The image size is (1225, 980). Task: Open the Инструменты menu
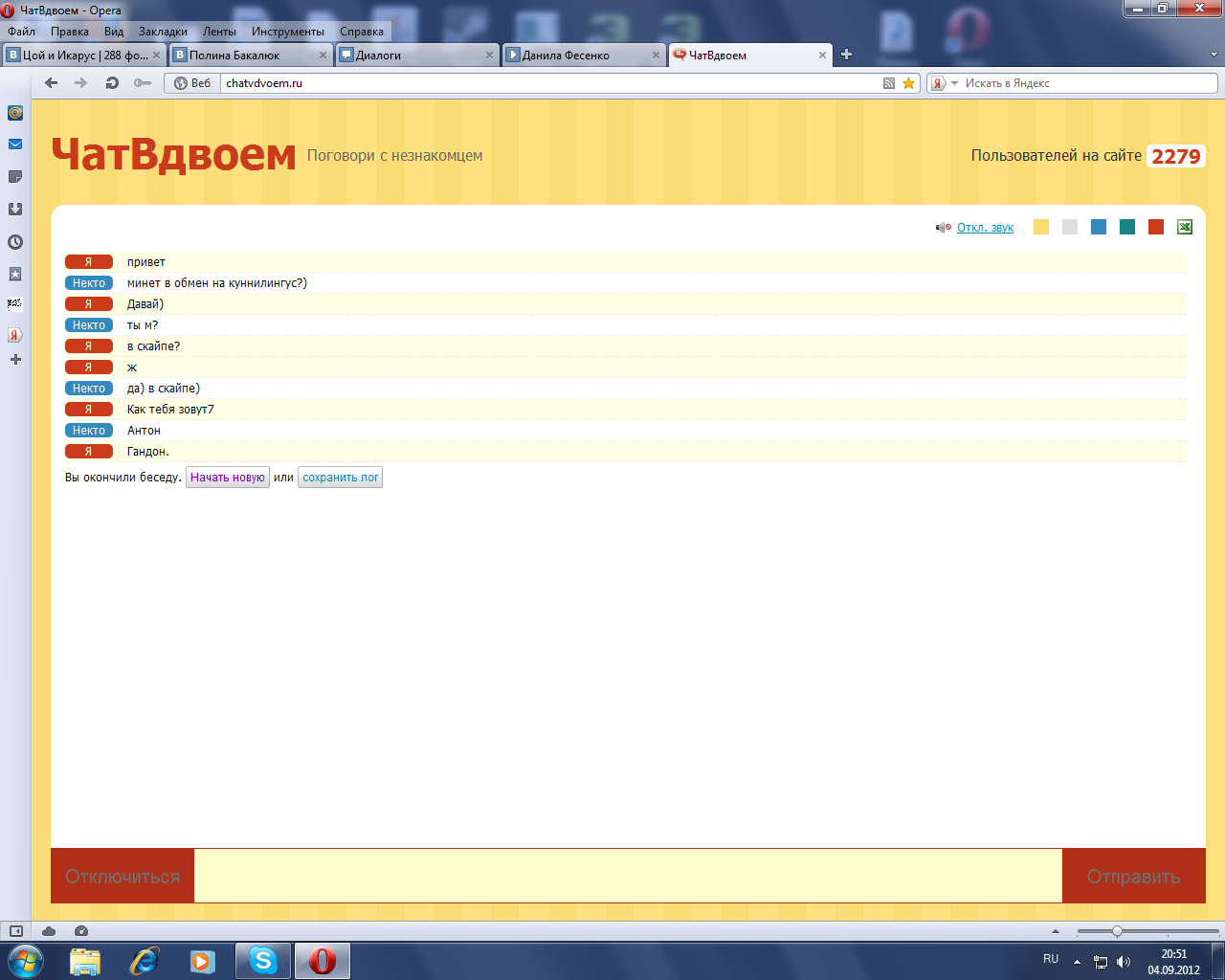pos(288,32)
